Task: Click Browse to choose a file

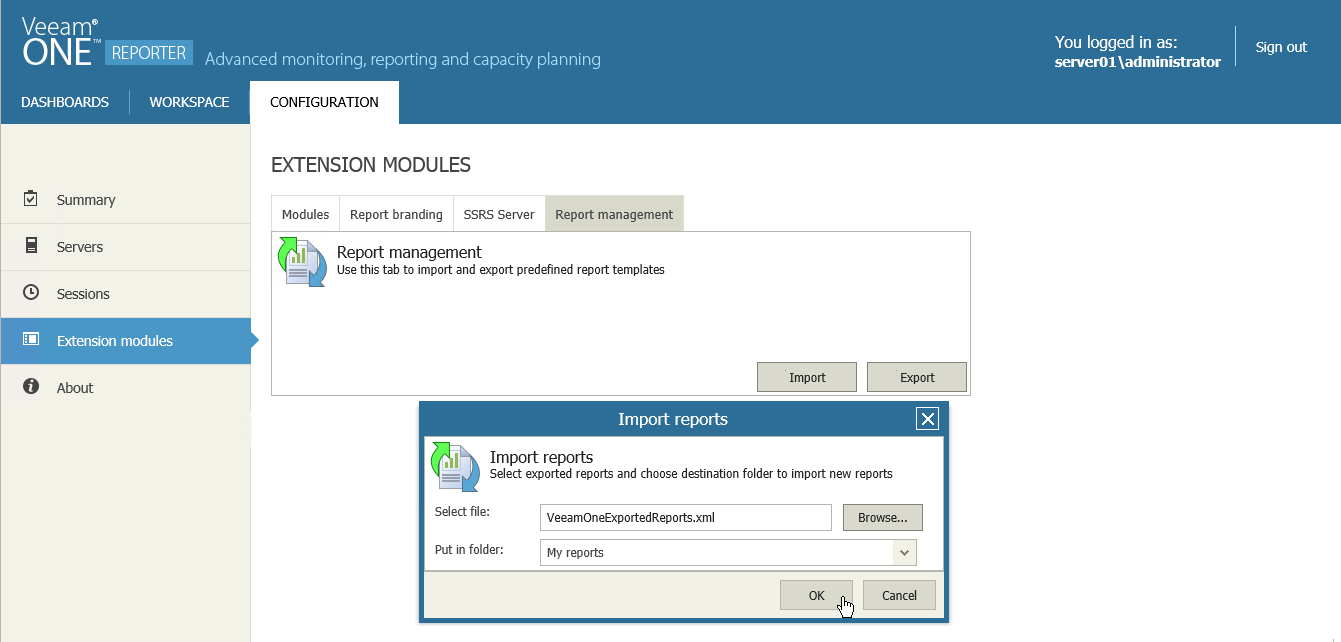Action: [x=883, y=517]
